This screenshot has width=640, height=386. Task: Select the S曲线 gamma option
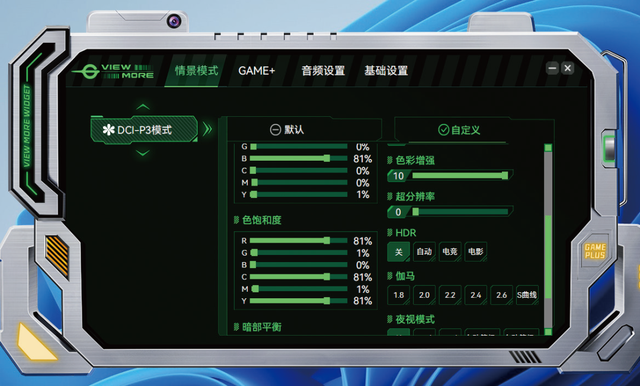(527, 295)
